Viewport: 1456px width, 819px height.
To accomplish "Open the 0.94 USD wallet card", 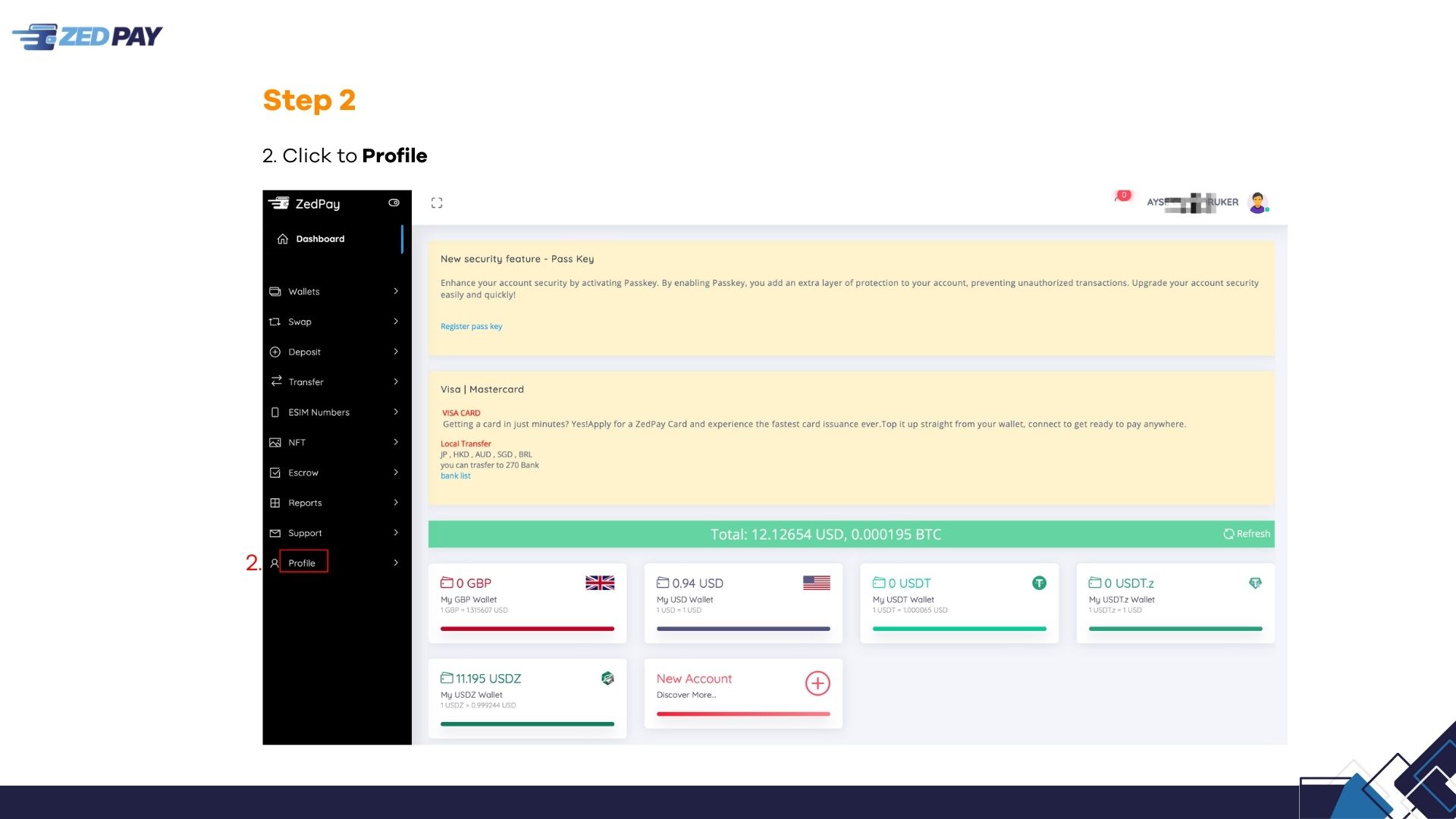I will coord(743,604).
